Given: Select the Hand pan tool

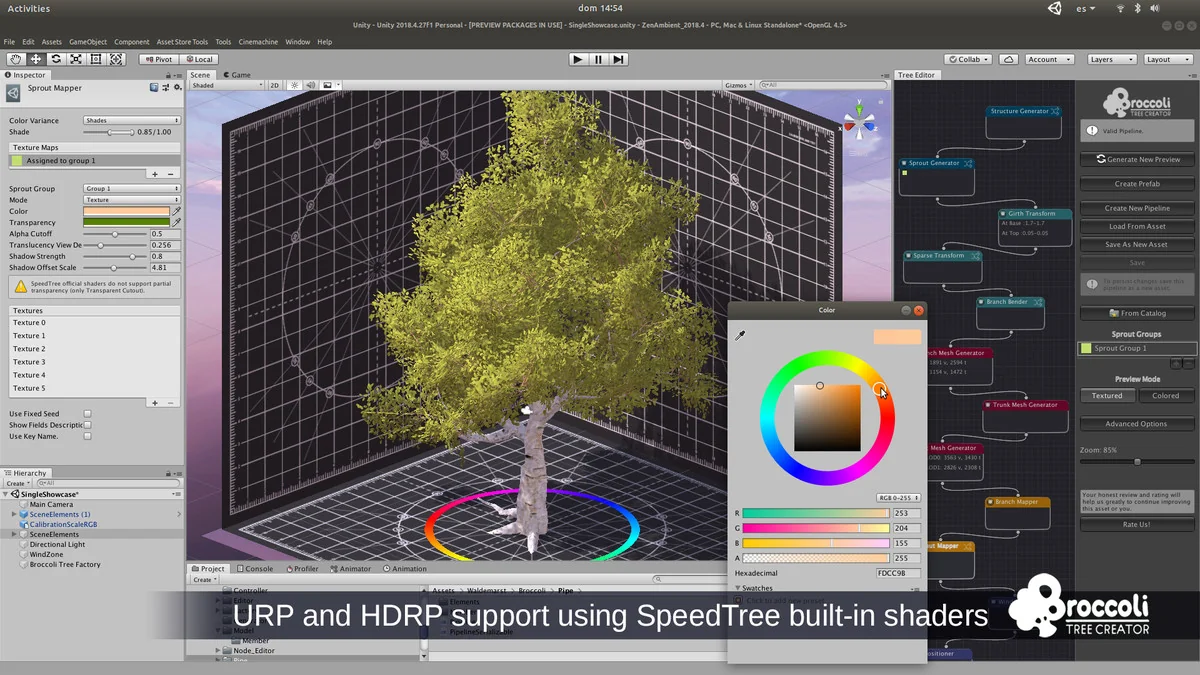Looking at the screenshot, I should (x=15, y=59).
